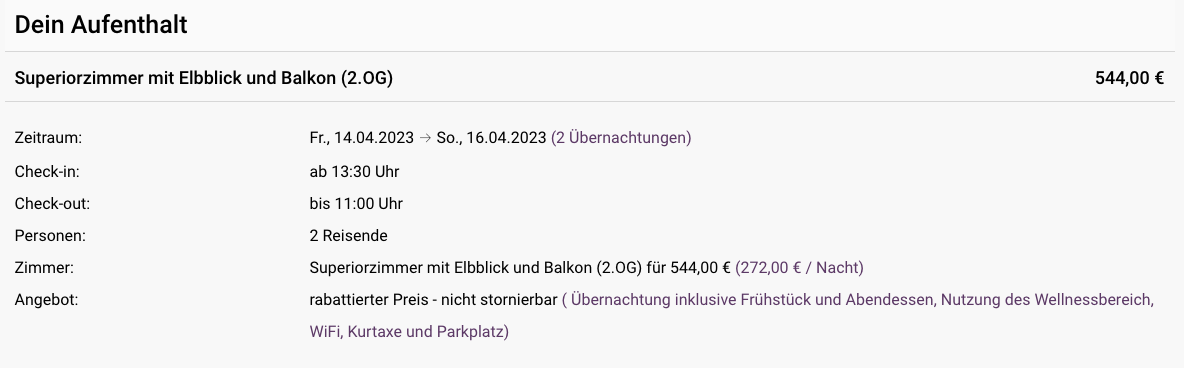Click the 'Check-in:' label
Viewport: 1184px width, 368px height.
[x=47, y=172]
